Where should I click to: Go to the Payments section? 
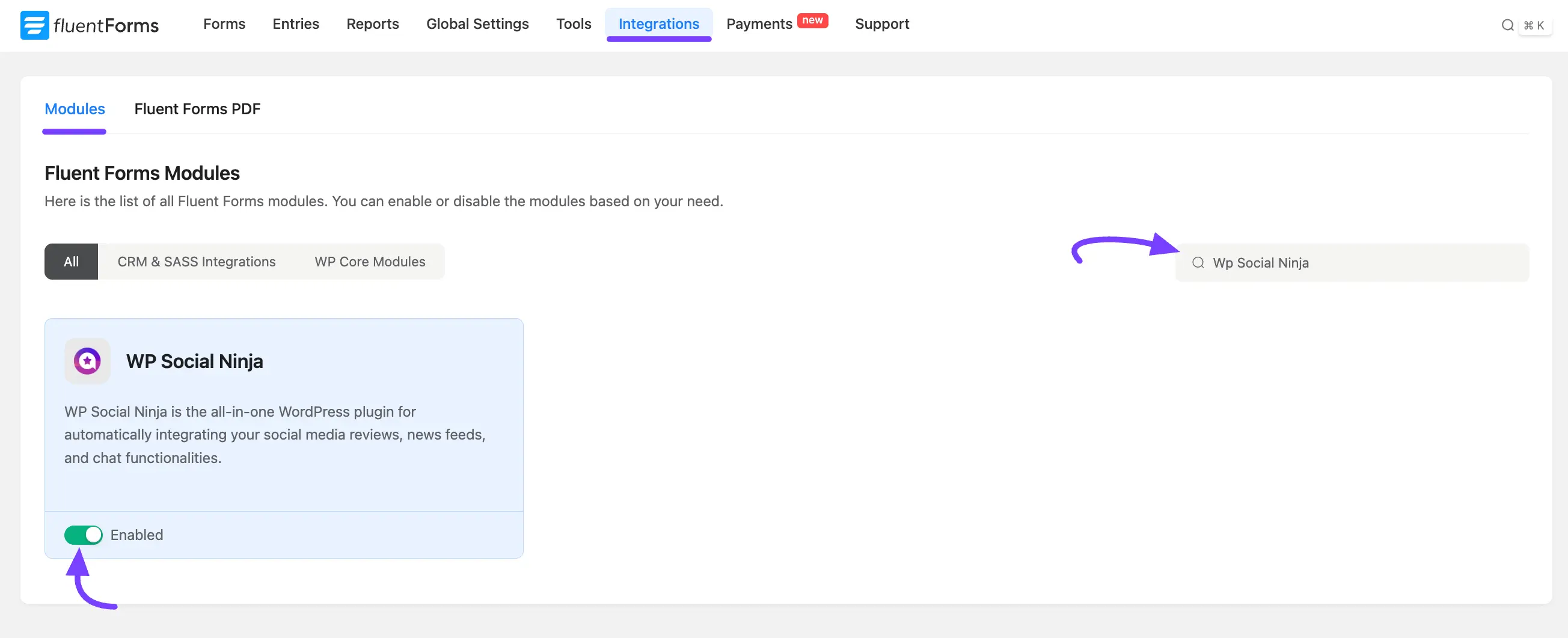758,23
